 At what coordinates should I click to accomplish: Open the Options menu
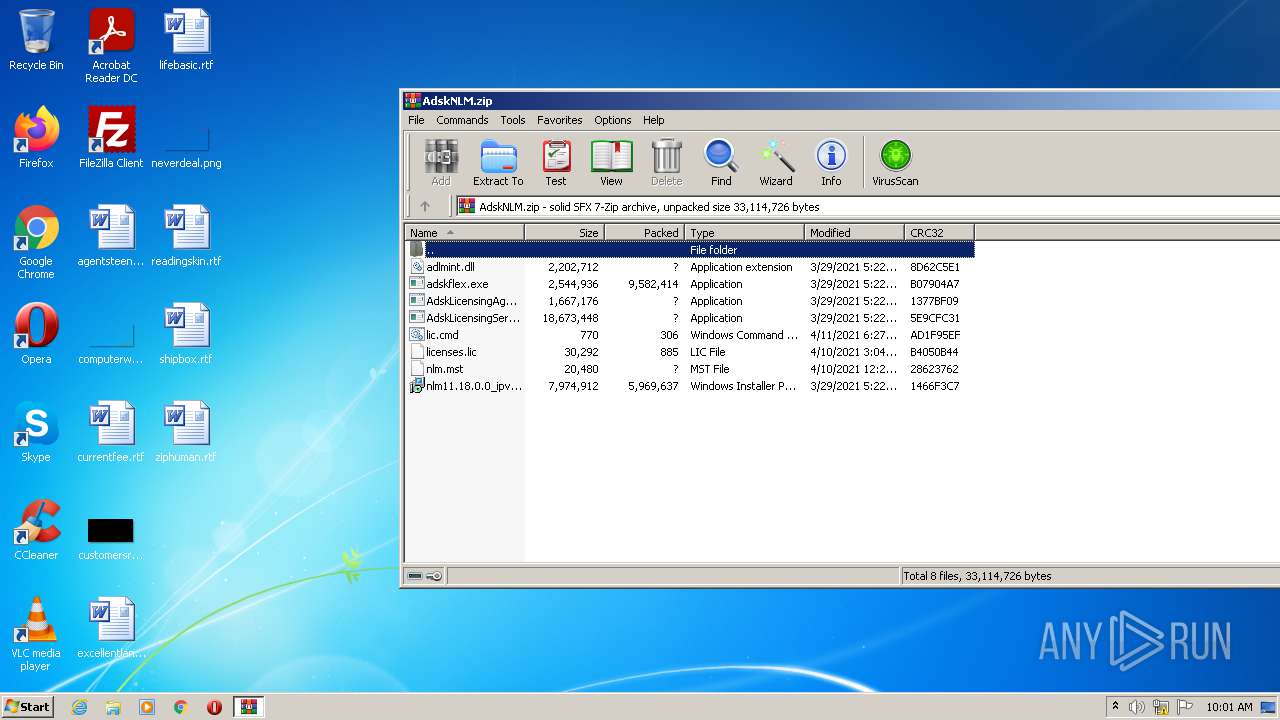coord(613,120)
